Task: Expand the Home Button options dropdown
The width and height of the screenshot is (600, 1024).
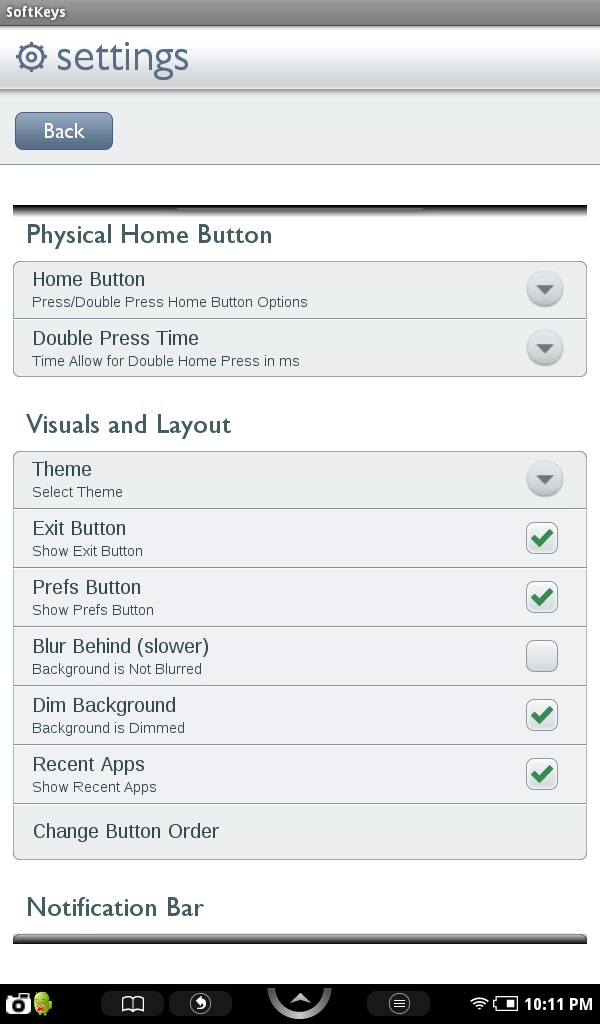Action: click(544, 290)
